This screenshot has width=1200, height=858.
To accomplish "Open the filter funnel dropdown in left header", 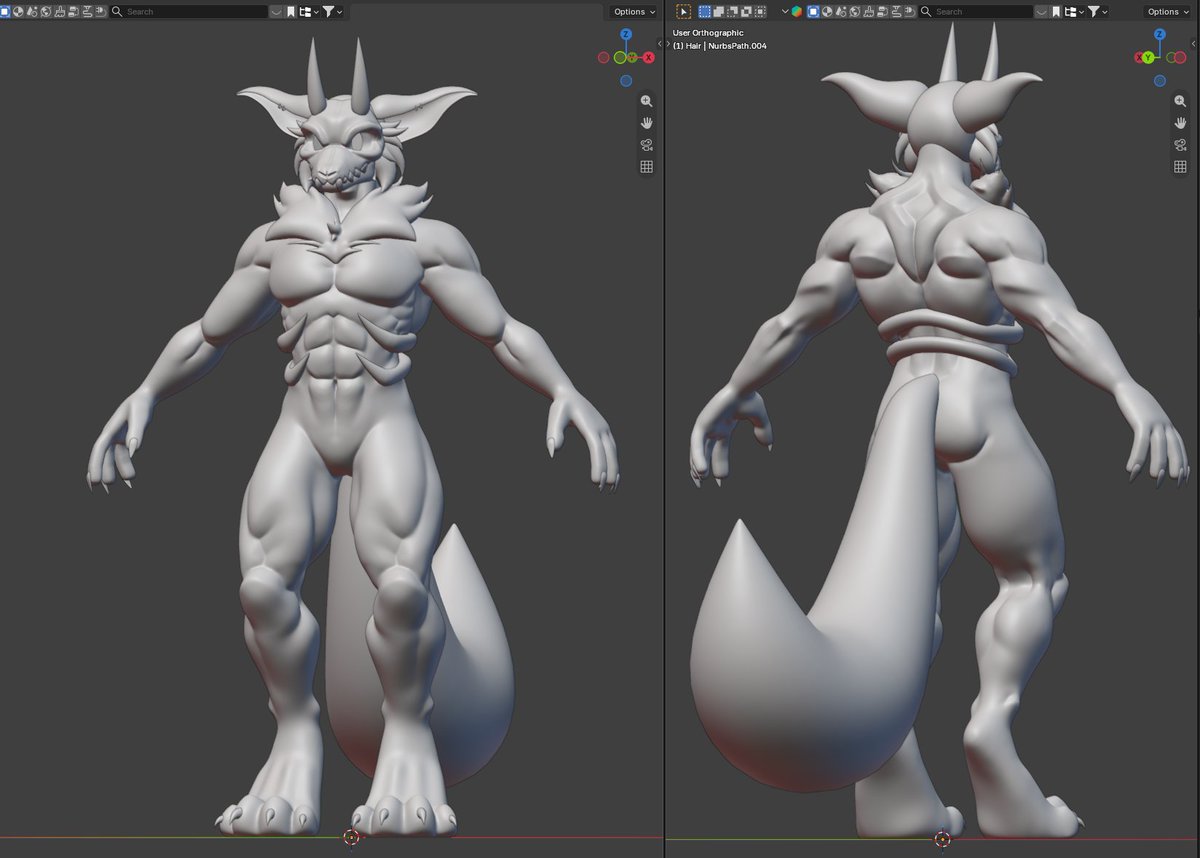I will click(332, 11).
